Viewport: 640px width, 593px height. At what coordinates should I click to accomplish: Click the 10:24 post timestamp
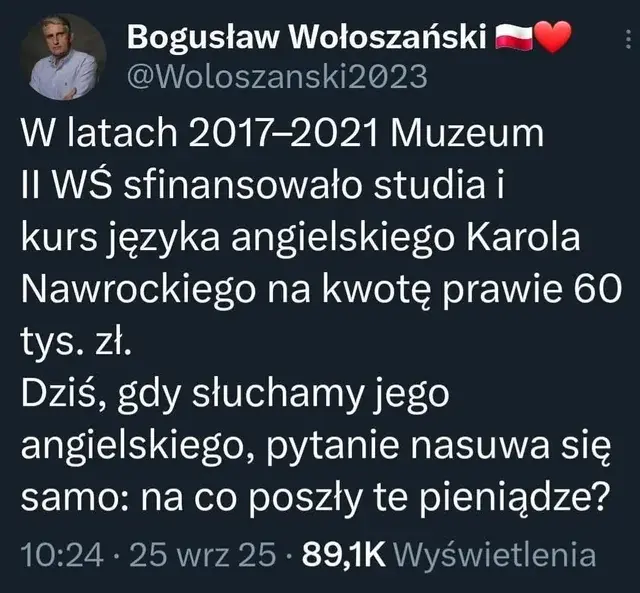click(62, 555)
